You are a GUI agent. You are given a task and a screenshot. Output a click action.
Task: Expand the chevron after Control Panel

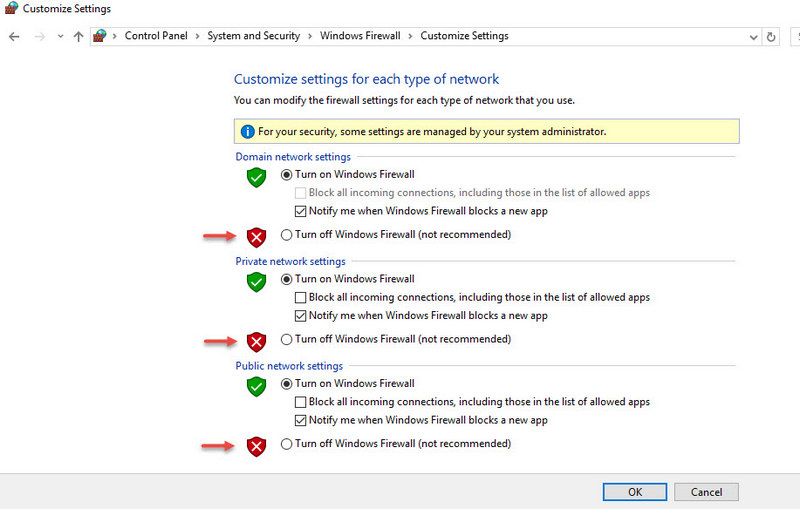[x=197, y=36]
